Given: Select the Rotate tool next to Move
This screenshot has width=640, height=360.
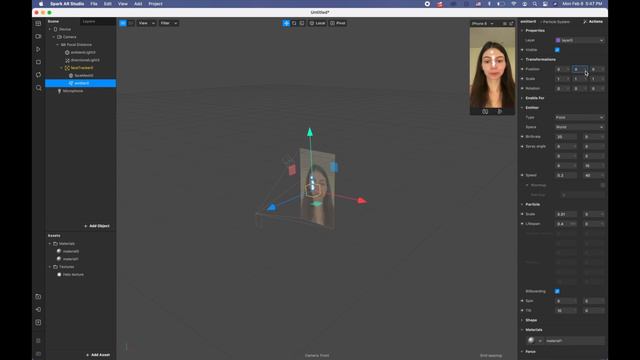Looking at the screenshot, I should click(294, 23).
